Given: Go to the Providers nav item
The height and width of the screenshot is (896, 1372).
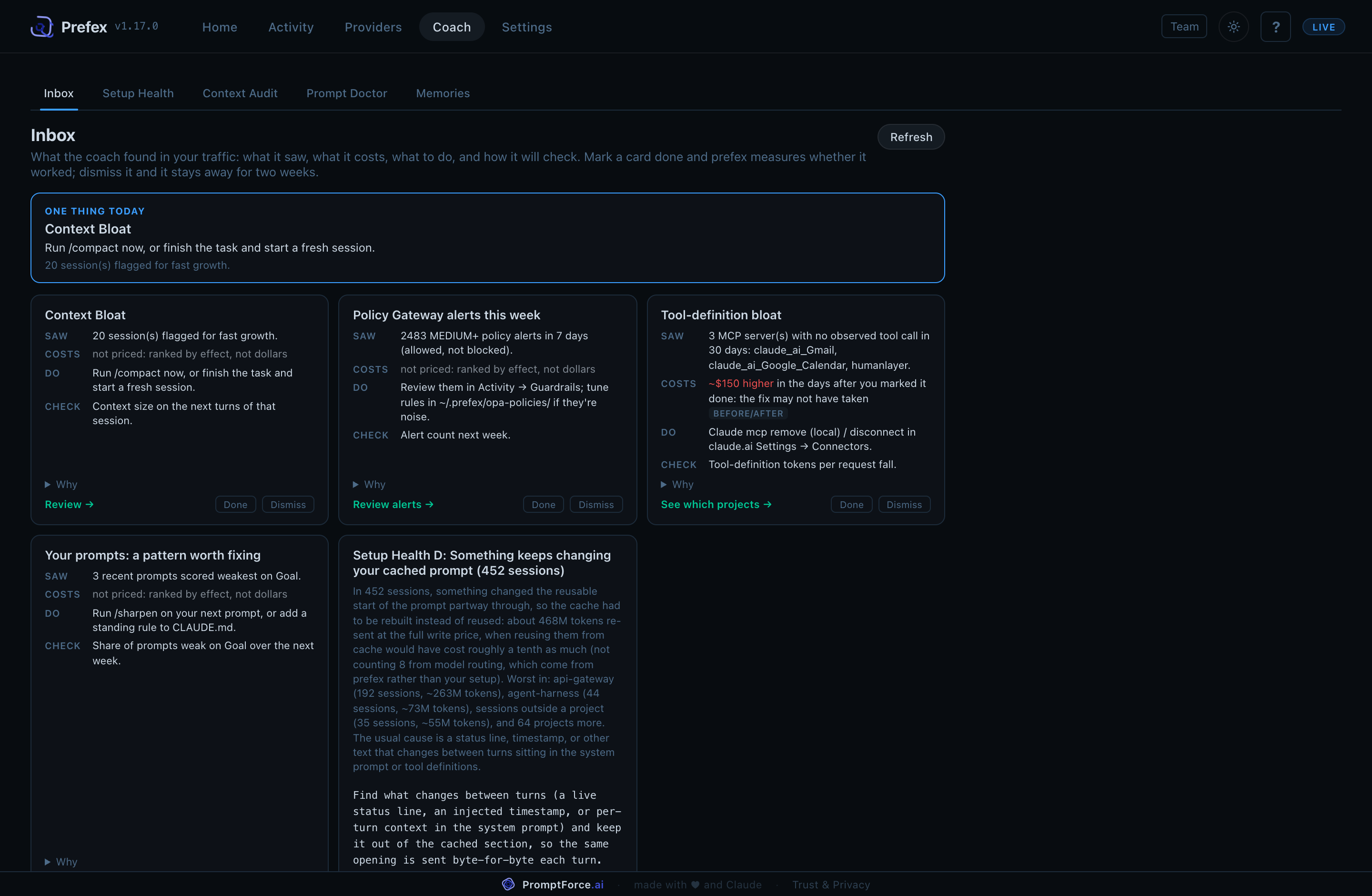Looking at the screenshot, I should click(x=373, y=27).
